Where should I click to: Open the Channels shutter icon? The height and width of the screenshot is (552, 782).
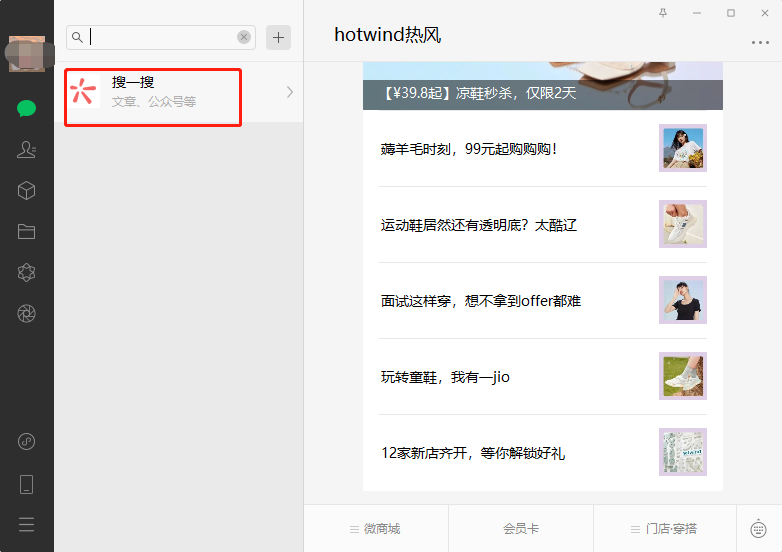pyautogui.click(x=26, y=313)
